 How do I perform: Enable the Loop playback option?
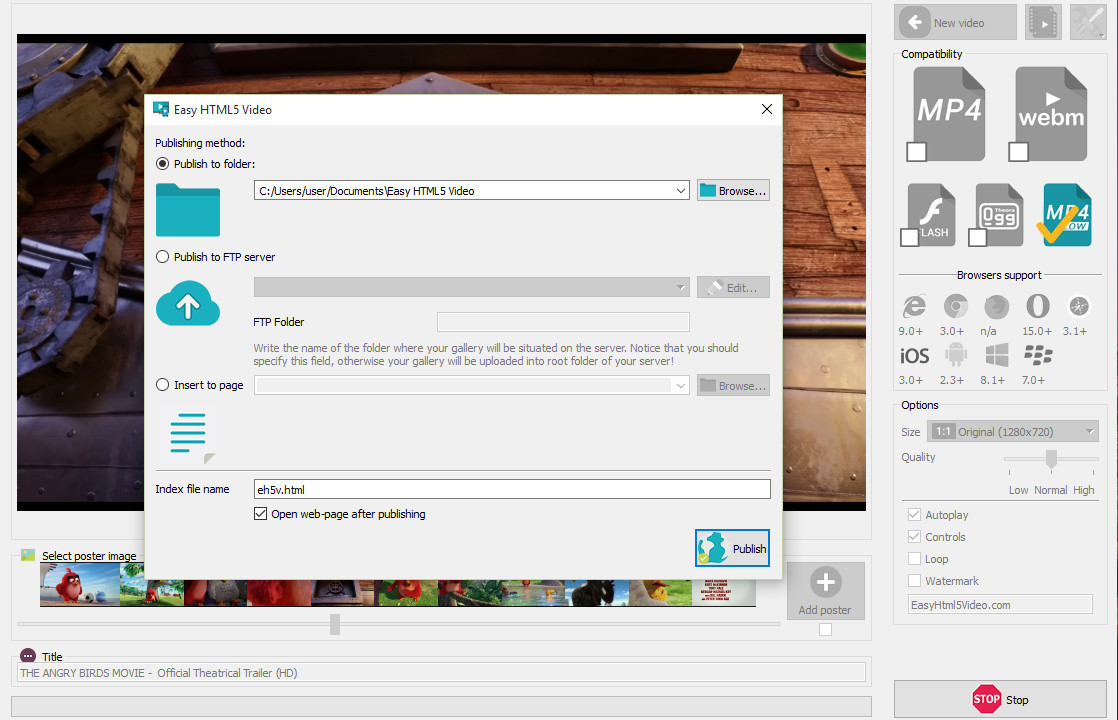pyautogui.click(x=913, y=558)
